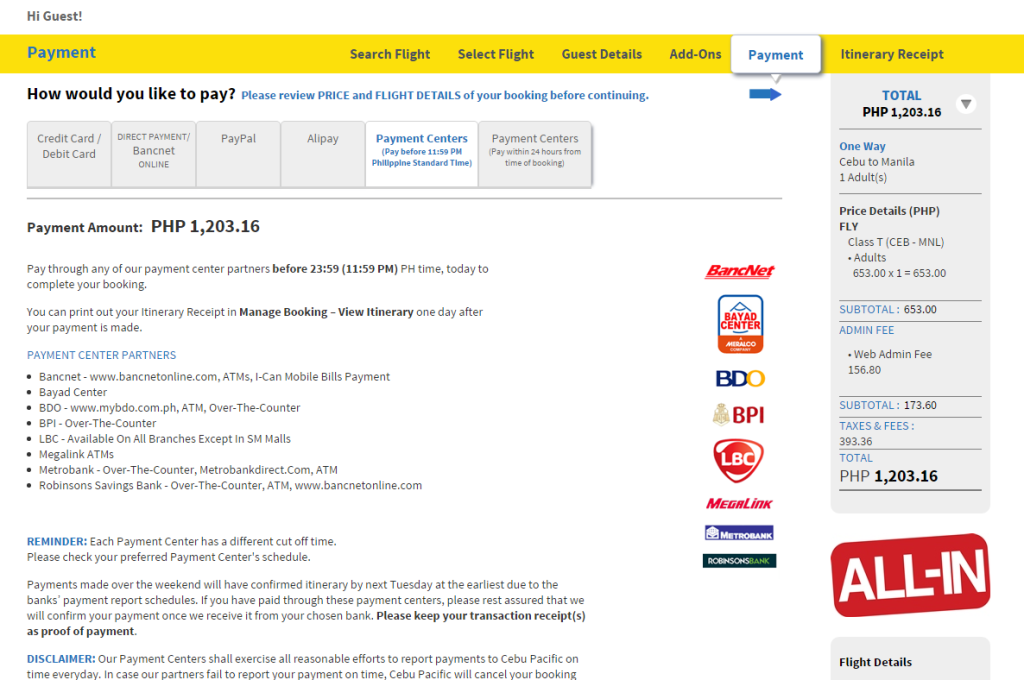Click the review PRICE and FLIGHT DETAILS notice
The height and width of the screenshot is (680, 1024).
point(445,95)
